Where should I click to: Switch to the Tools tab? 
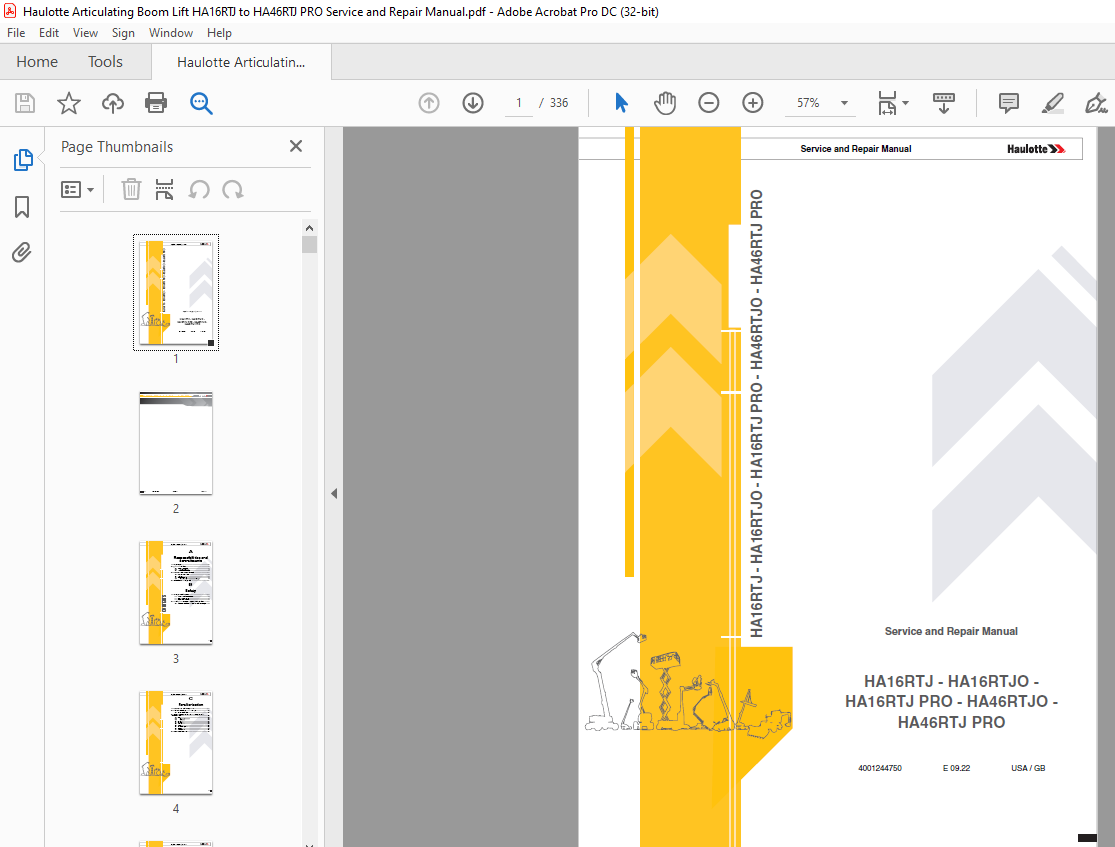pyautogui.click(x=105, y=62)
